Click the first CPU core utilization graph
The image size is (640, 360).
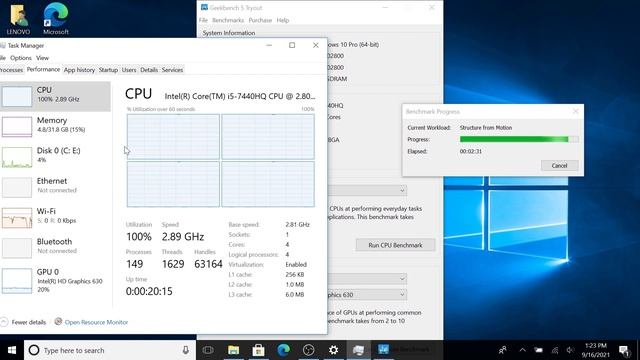[x=173, y=136]
